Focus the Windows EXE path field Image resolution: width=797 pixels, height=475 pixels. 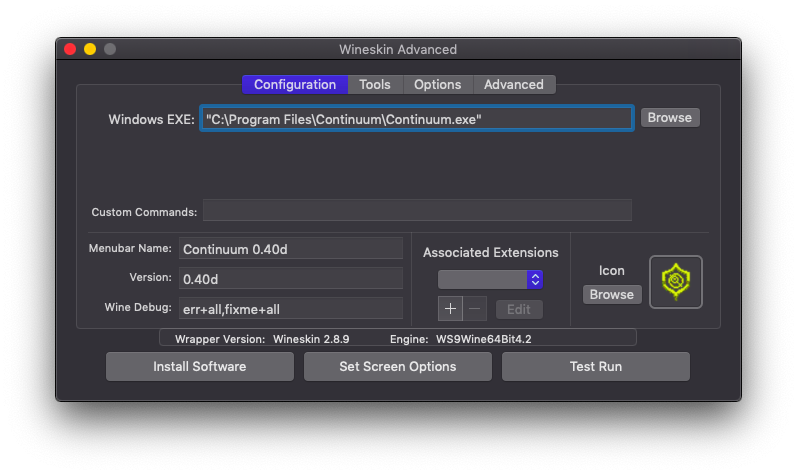[x=416, y=118]
